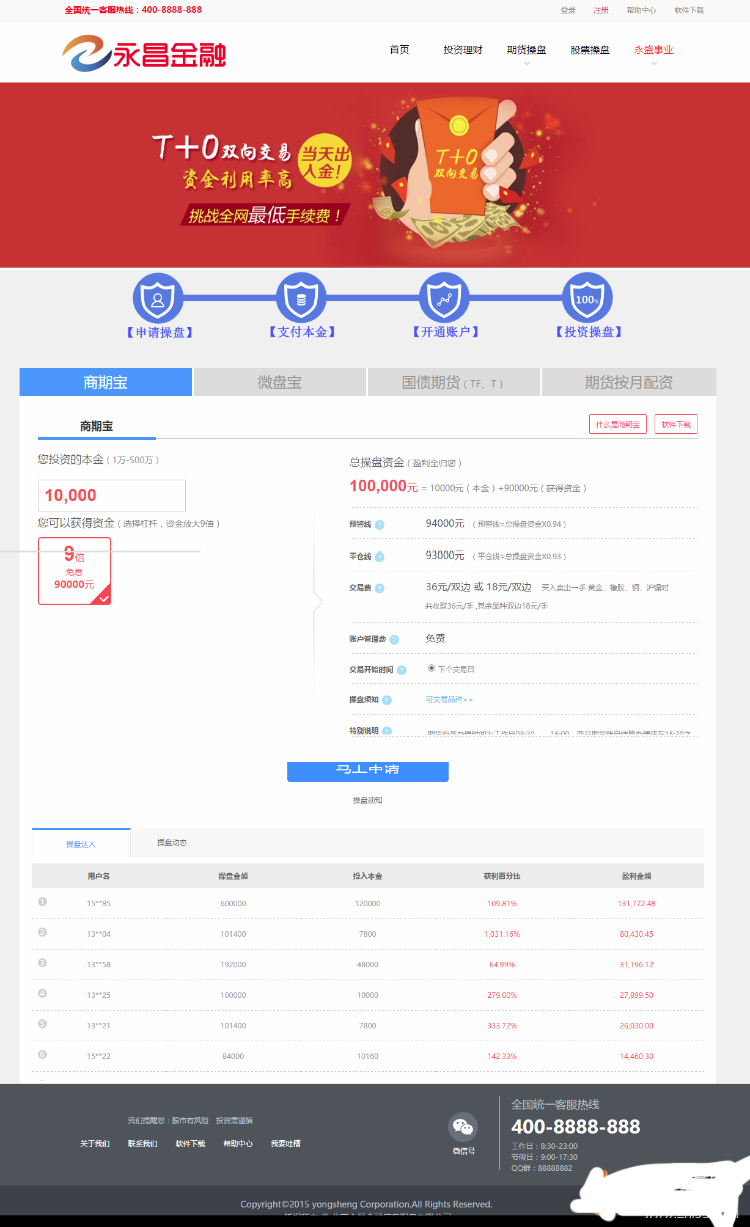Click help icon next to 平仓线
750x1227 pixels.
[380, 556]
